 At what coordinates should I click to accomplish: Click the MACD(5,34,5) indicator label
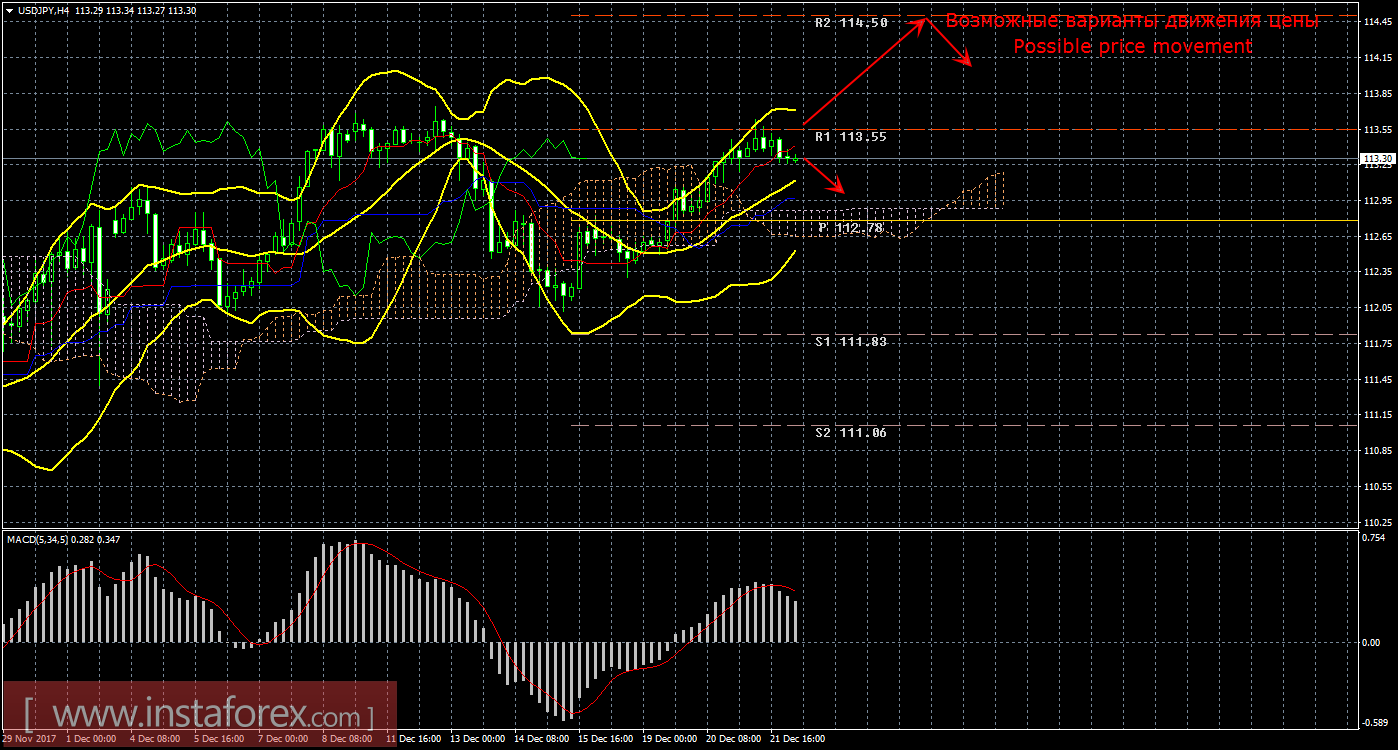tap(64, 540)
